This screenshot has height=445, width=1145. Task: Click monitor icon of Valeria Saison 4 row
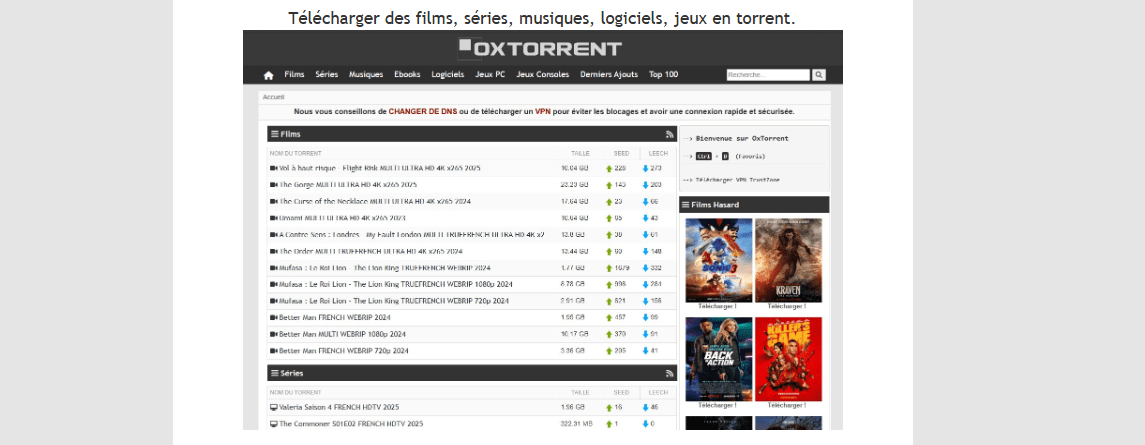(x=274, y=407)
